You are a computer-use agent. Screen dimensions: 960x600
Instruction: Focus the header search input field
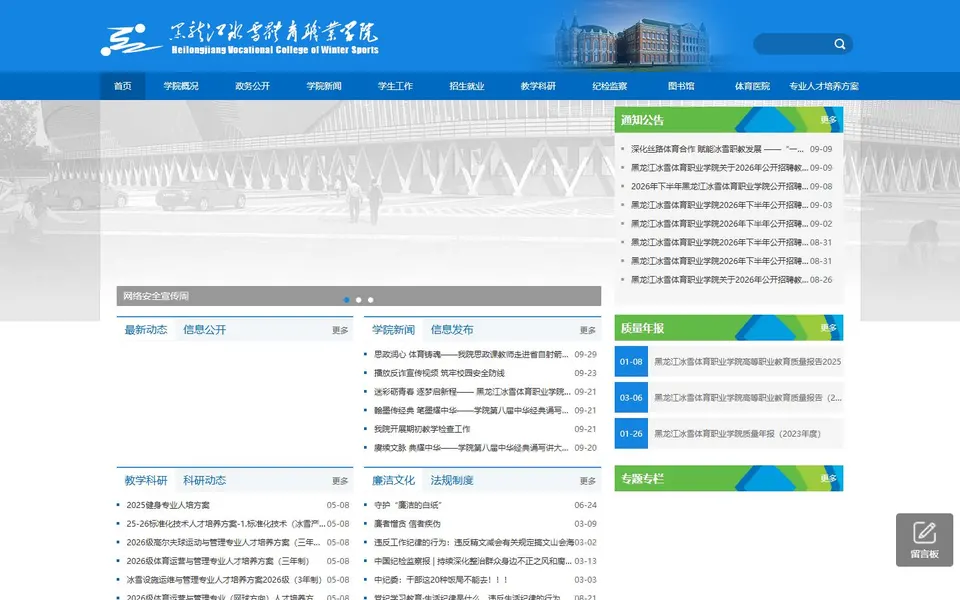[x=793, y=44]
